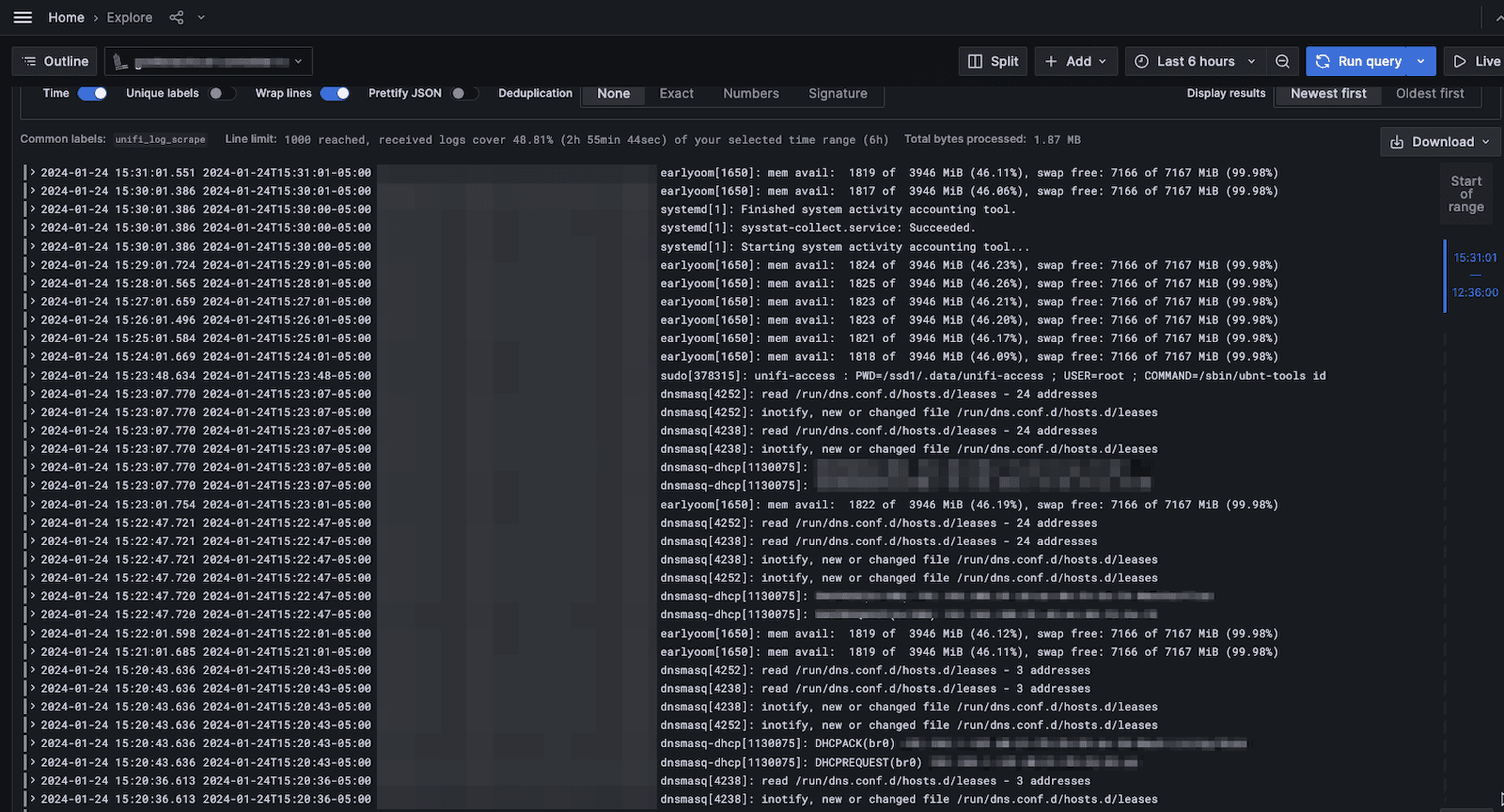Click the zoom out time range icon

click(x=1282, y=61)
